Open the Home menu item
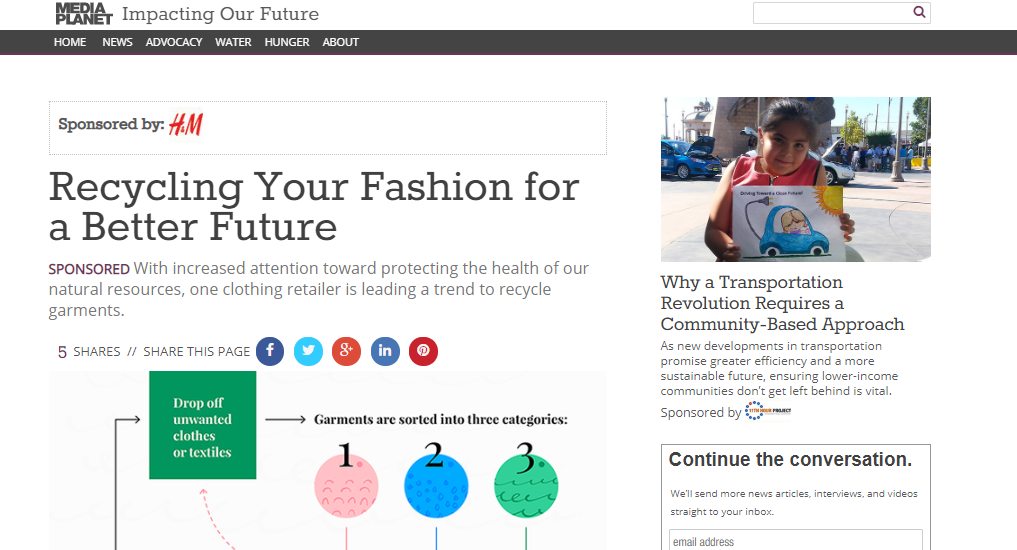The width and height of the screenshot is (1017, 550). coord(70,42)
